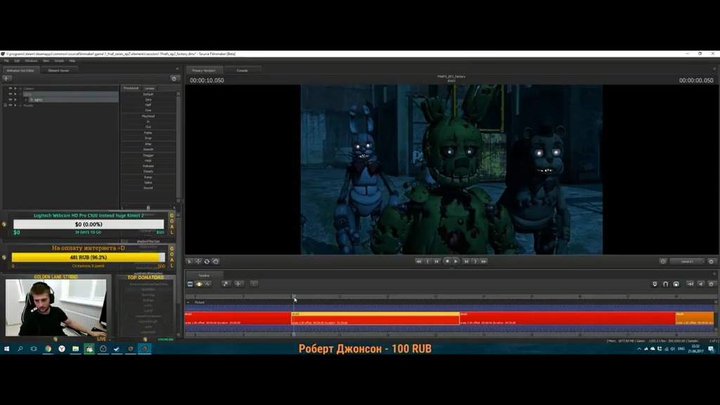Open the Edit menu
The image size is (720, 405).
tap(17, 61)
